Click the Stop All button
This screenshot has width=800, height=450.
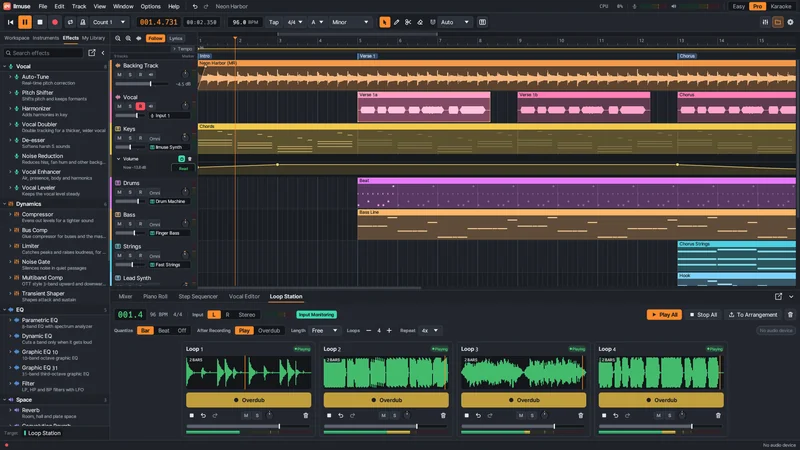coord(703,315)
